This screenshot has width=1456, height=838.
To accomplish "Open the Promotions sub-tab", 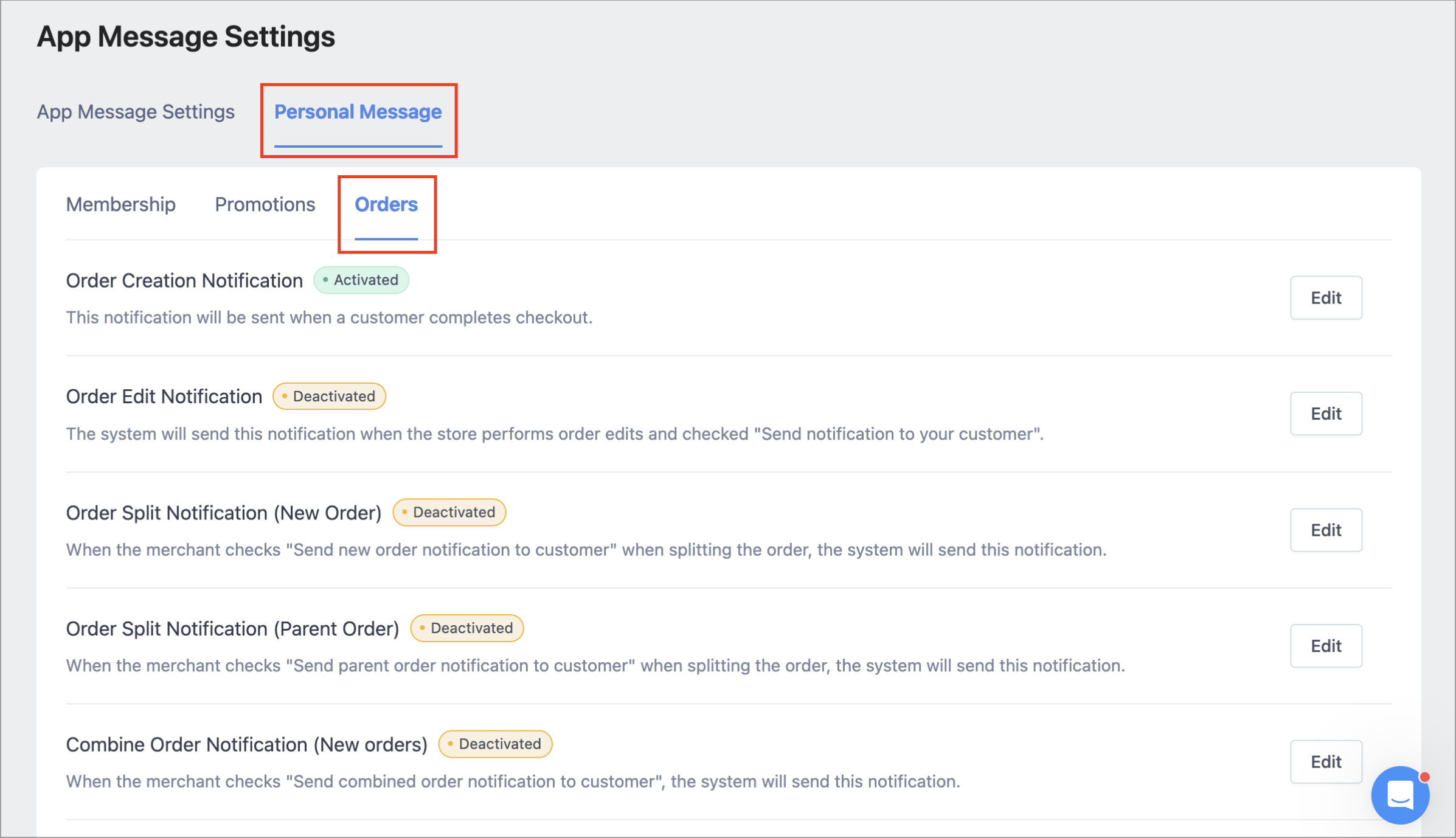I will tap(265, 204).
